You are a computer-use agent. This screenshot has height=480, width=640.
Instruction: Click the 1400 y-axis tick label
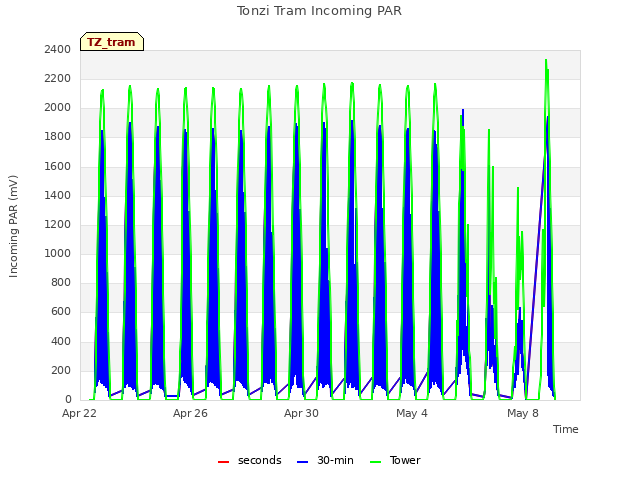pos(58,196)
